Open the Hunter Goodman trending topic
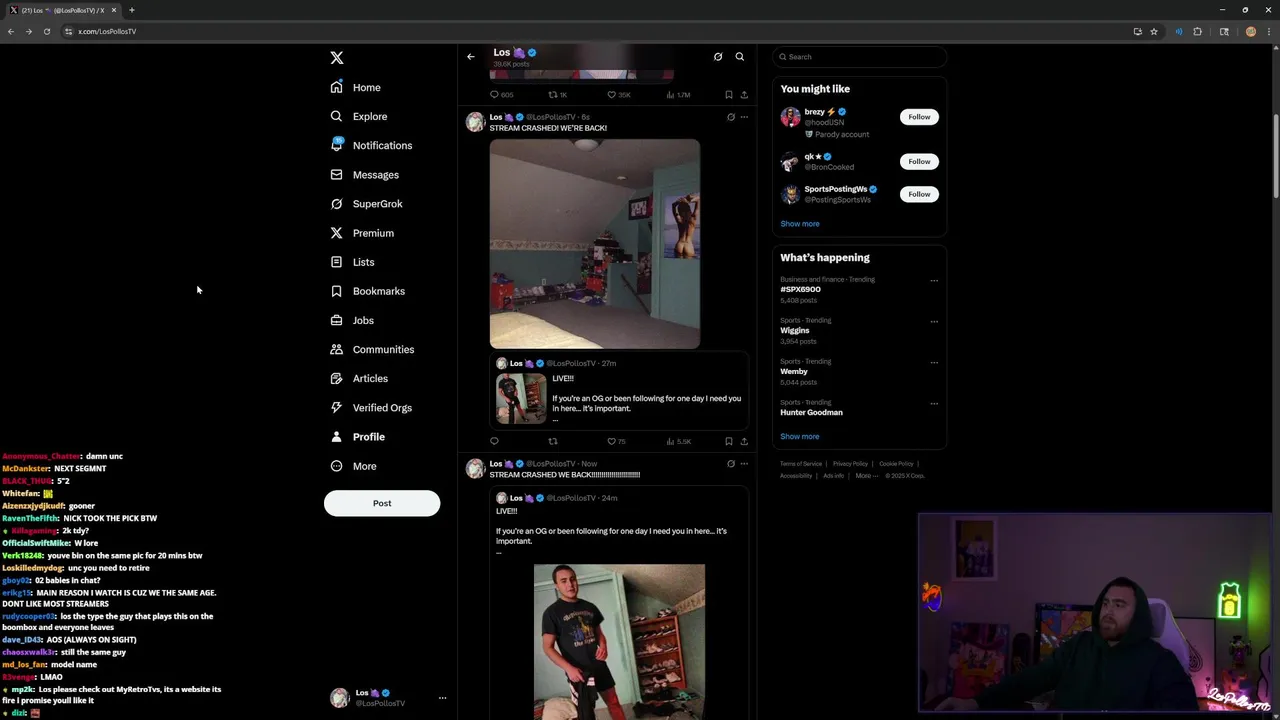The height and width of the screenshot is (720, 1280). 812,412
